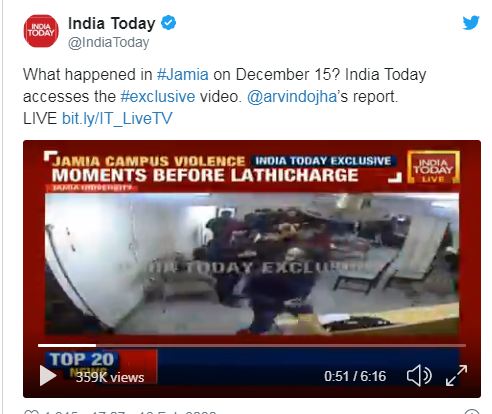The width and height of the screenshot is (492, 414).
Task: Visit the @arvindojha profile mention
Action: pos(292,97)
